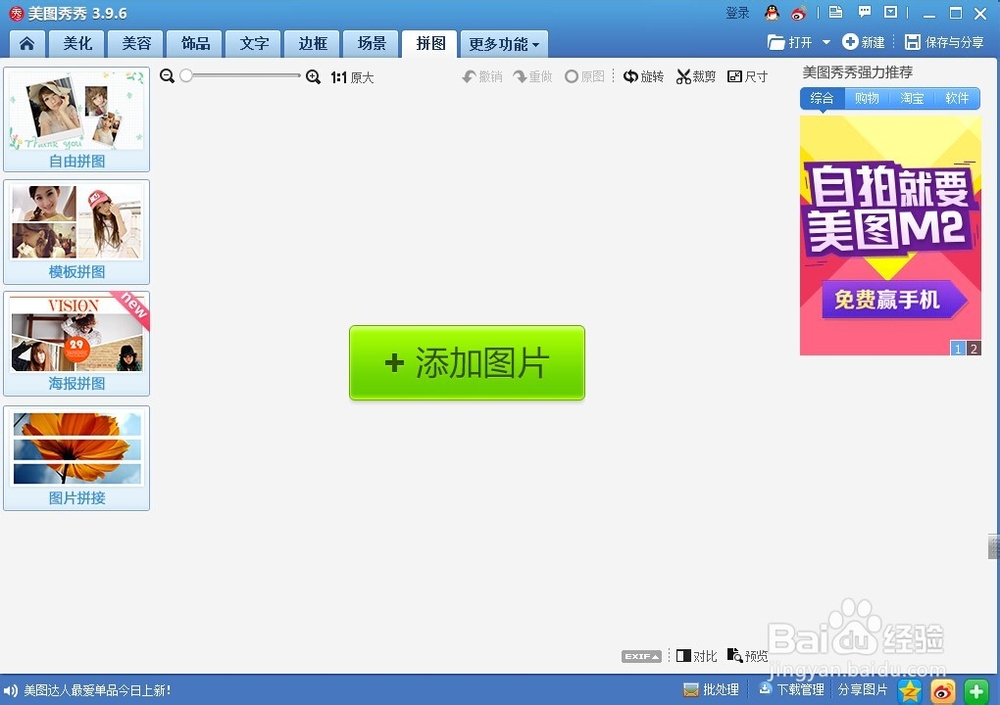Open the feedback chat bubble icon
The height and width of the screenshot is (705, 1000).
pos(864,12)
